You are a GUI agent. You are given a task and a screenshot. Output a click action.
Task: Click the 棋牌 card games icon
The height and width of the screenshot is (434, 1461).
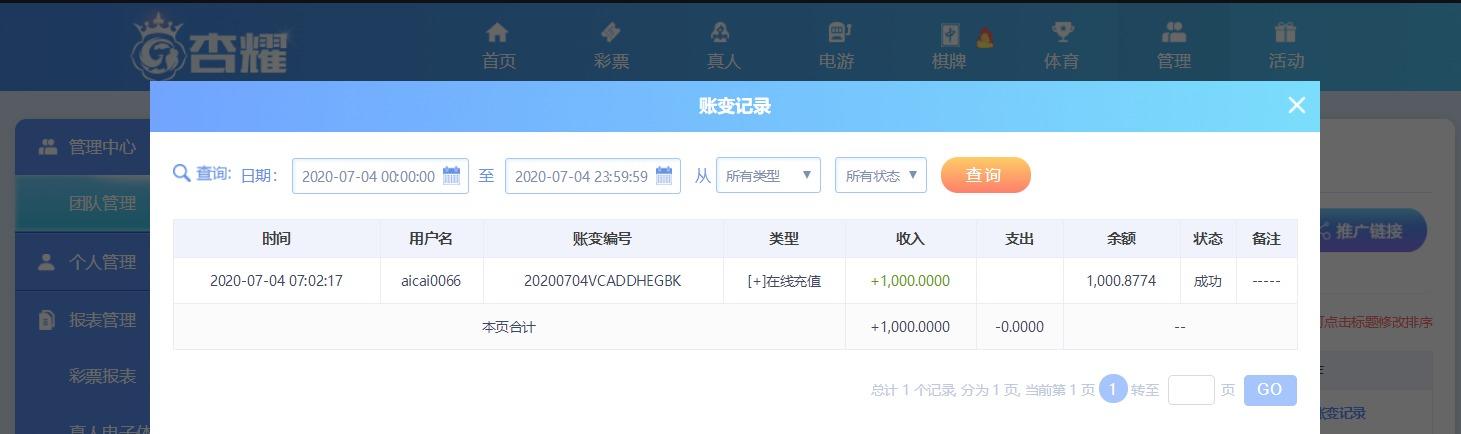click(950, 34)
